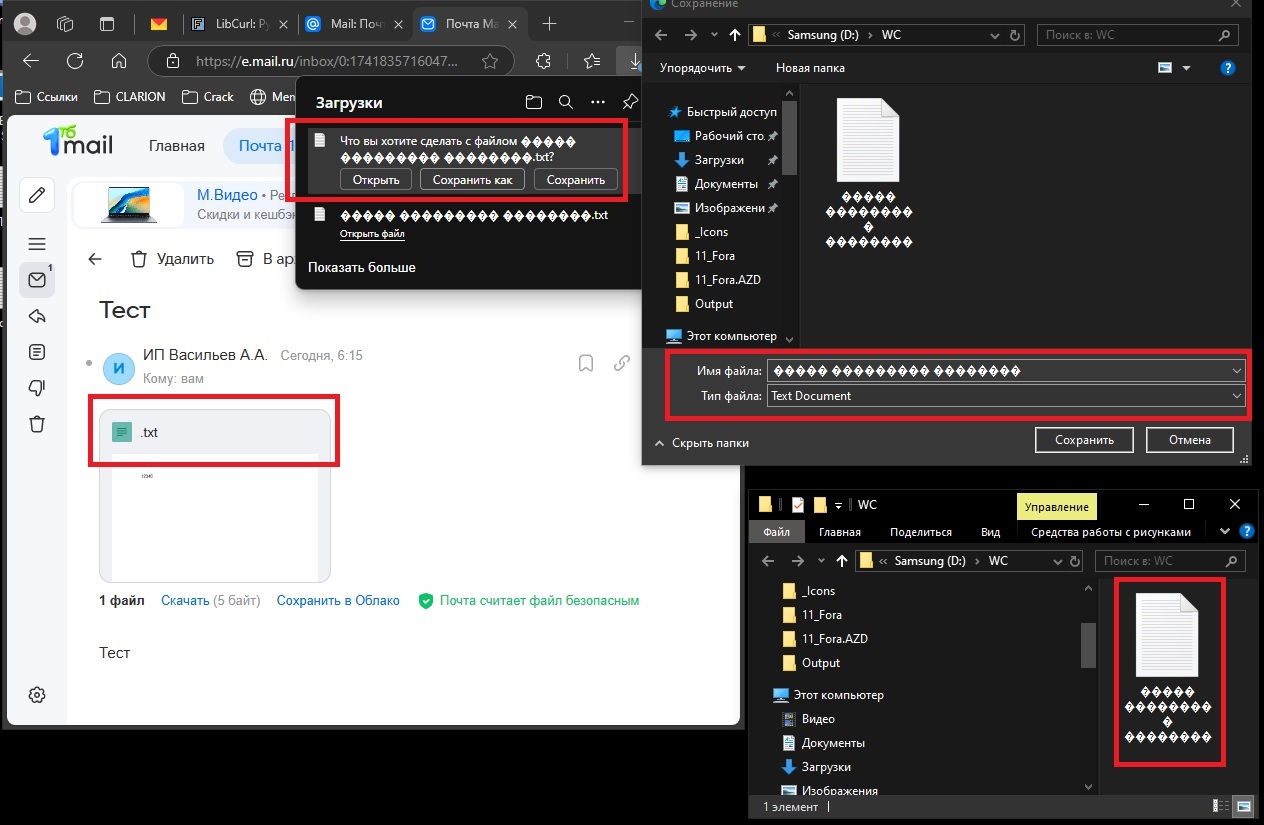The width and height of the screenshot is (1264, 825).
Task: Switch to the Поделиться ribbon tab
Action: click(x=920, y=532)
